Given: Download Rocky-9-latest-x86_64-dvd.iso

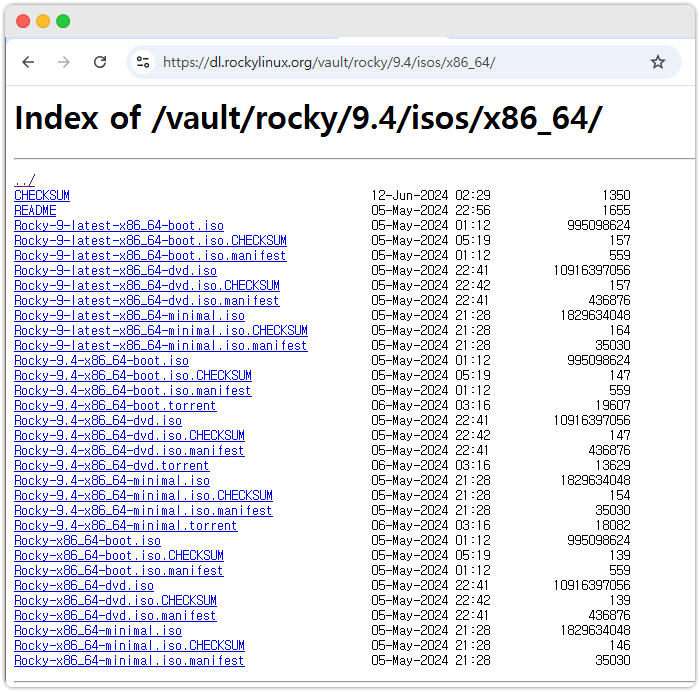Looking at the screenshot, I should coord(115,271).
